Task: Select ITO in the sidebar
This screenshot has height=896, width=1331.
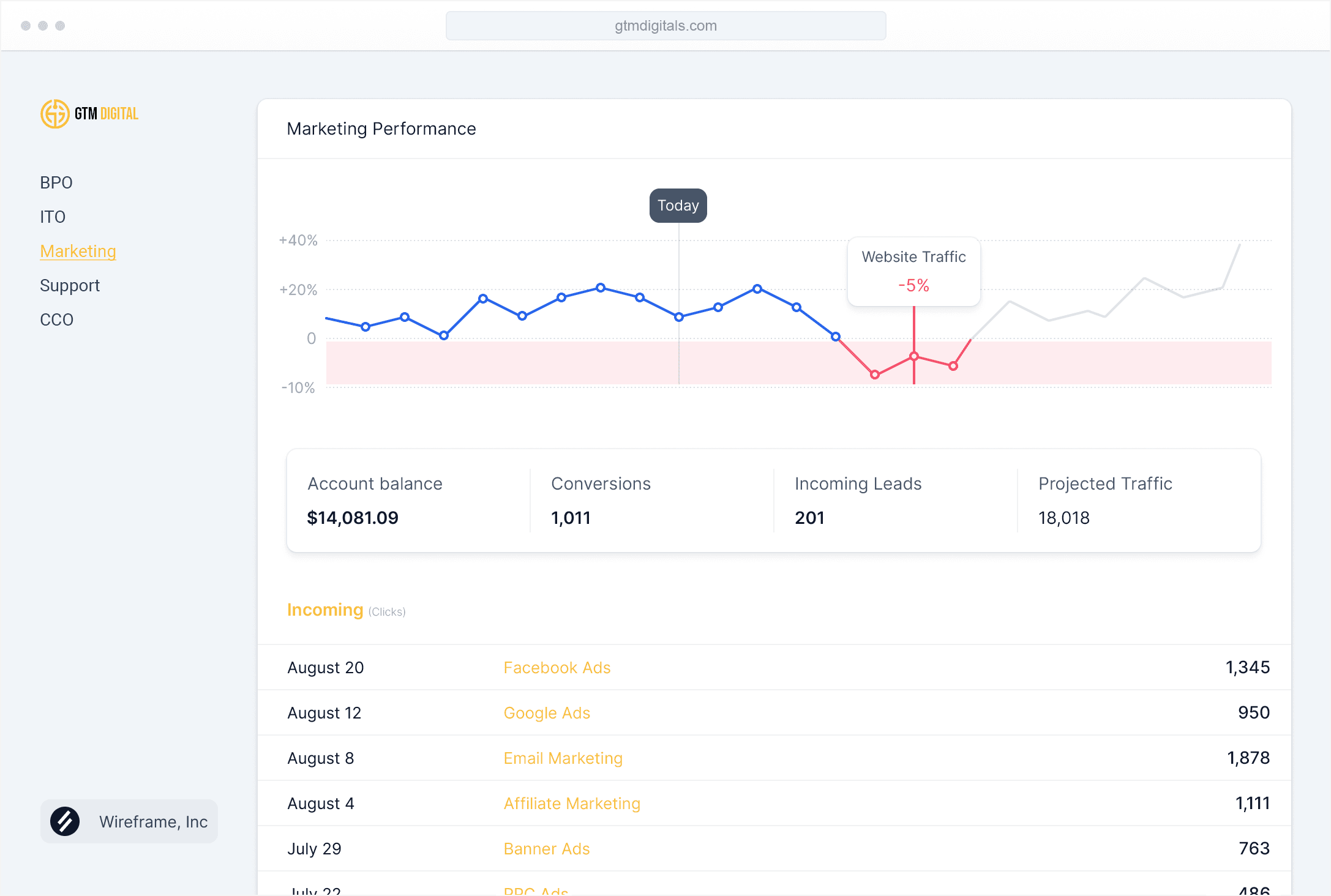Action: [x=53, y=217]
